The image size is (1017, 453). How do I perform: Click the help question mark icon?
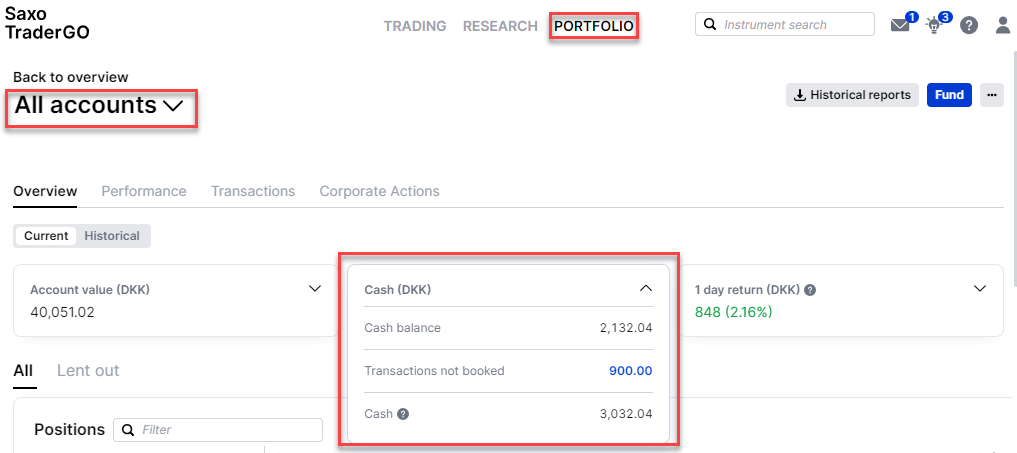(x=969, y=26)
